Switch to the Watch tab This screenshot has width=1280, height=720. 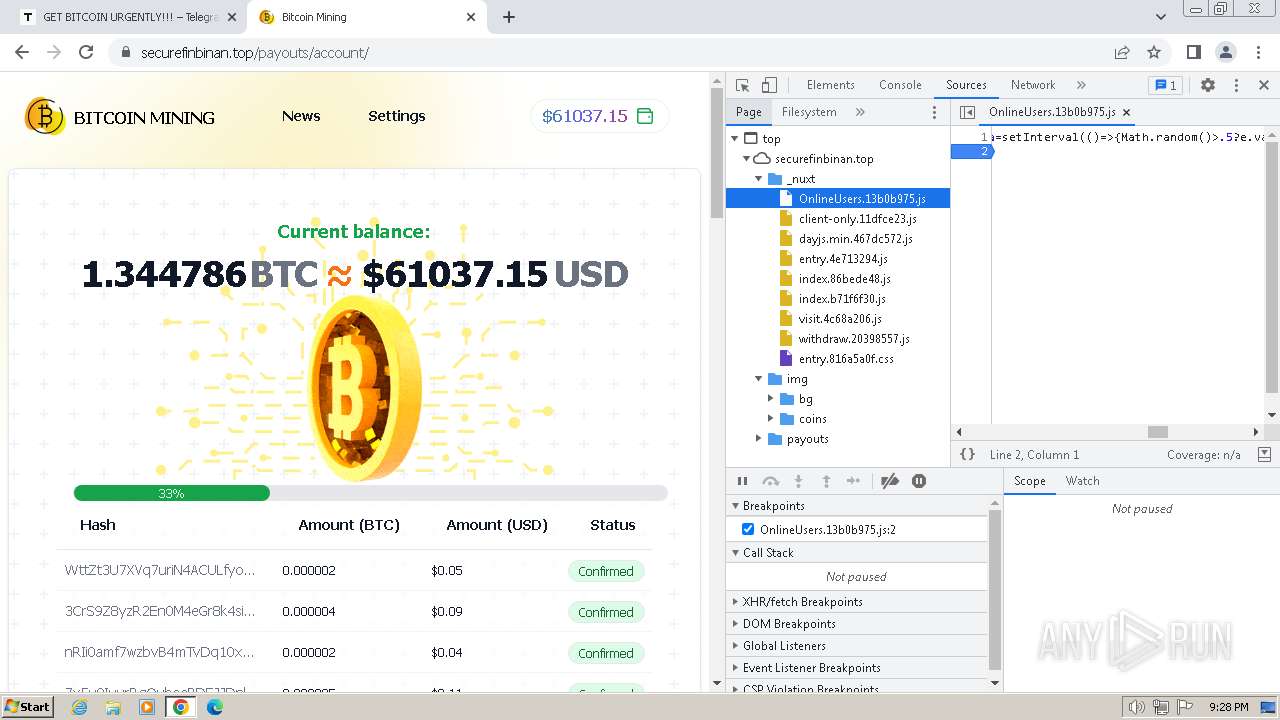[x=1082, y=481]
